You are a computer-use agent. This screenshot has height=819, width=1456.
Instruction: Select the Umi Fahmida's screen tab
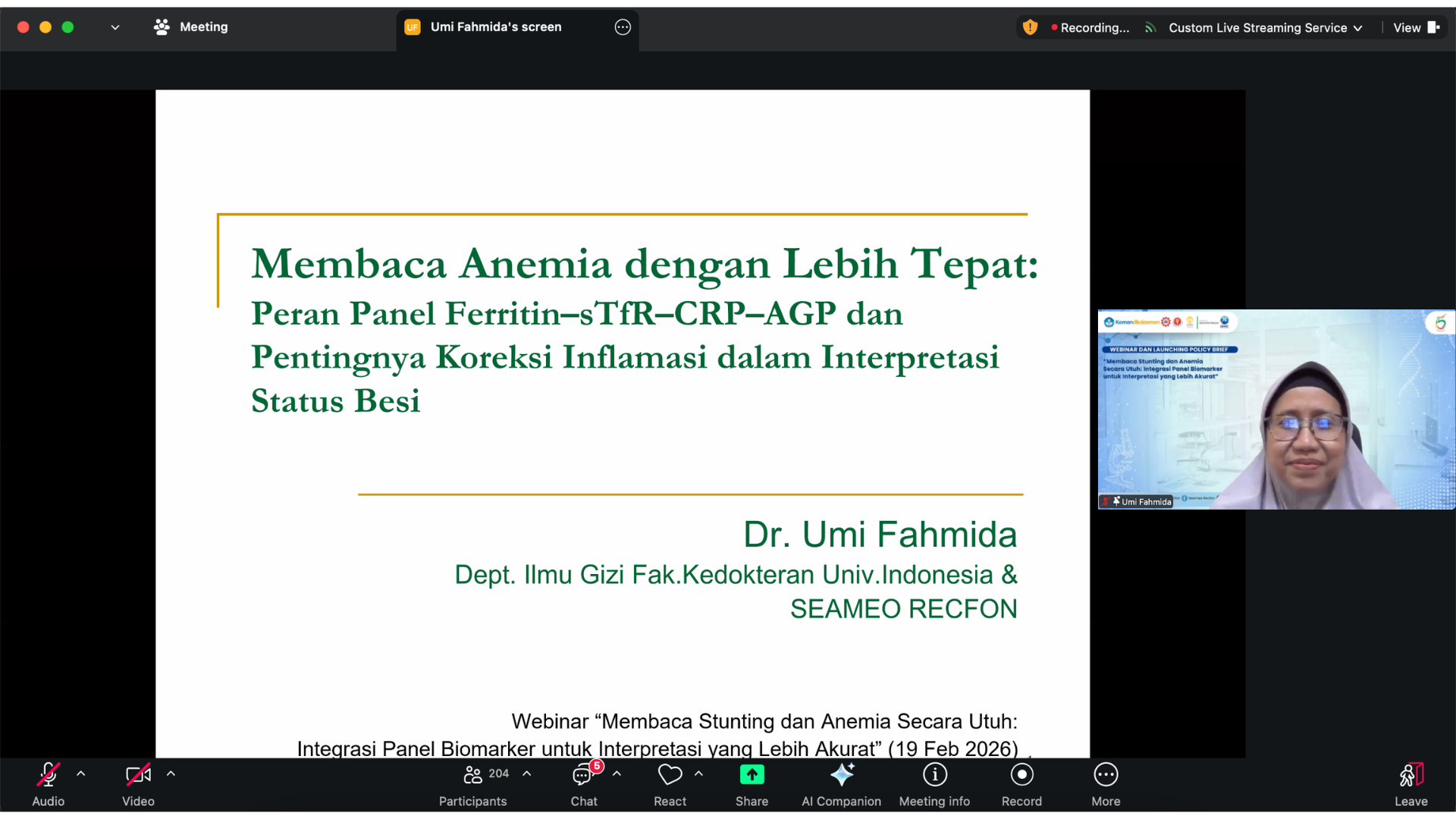click(x=496, y=27)
